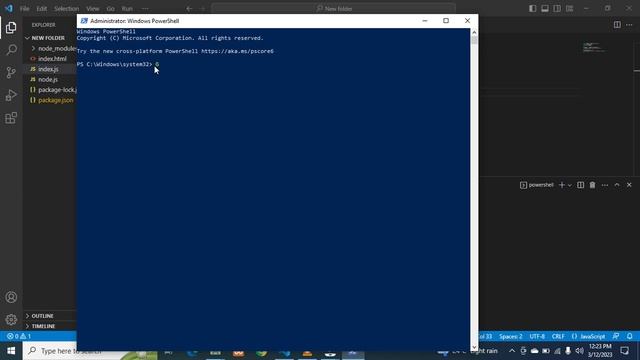Change the UTF-8 encoding setting
640x360 pixels.
pyautogui.click(x=537, y=336)
